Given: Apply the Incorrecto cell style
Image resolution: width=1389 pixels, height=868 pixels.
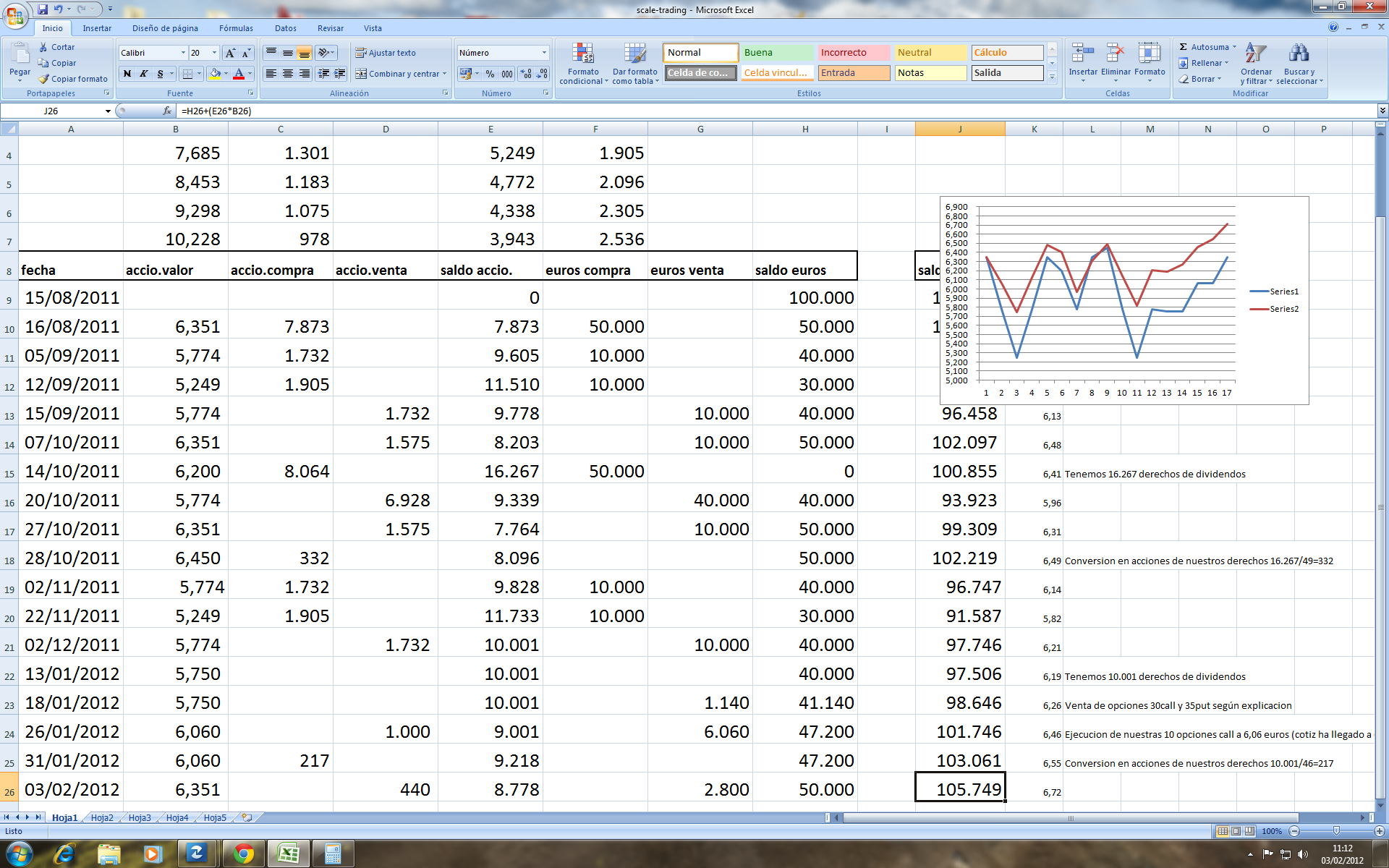Looking at the screenshot, I should (853, 53).
